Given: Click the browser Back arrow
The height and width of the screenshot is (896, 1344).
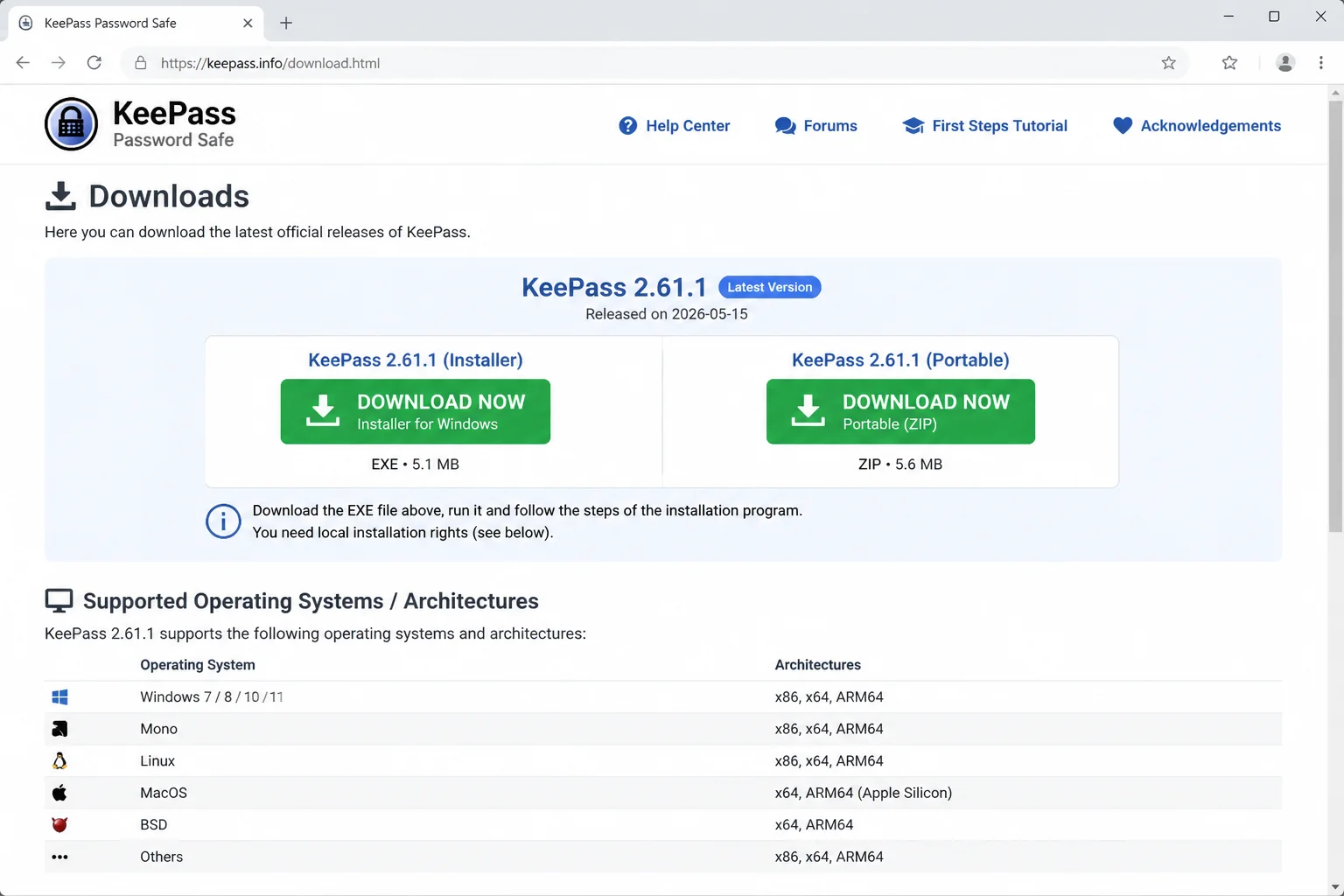Looking at the screenshot, I should click(24, 63).
